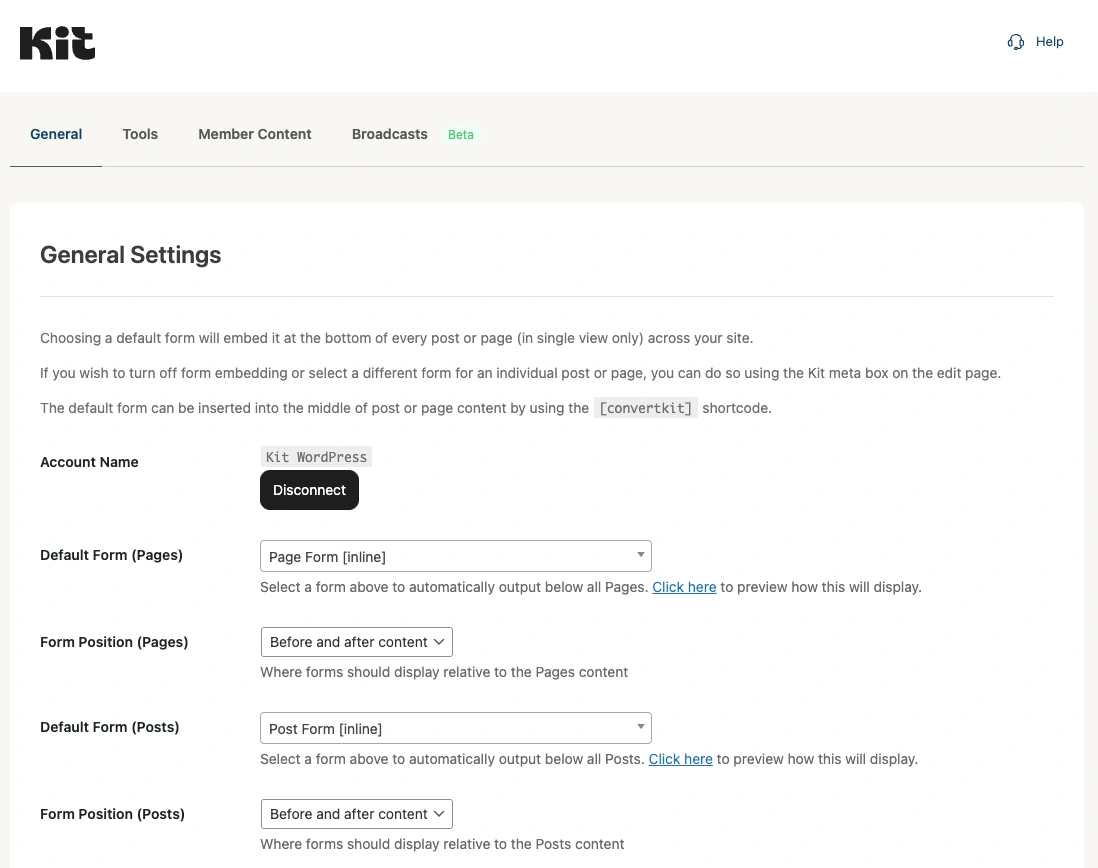The height and width of the screenshot is (868, 1098).
Task: Switch to the Broadcasts tab
Action: pos(389,134)
